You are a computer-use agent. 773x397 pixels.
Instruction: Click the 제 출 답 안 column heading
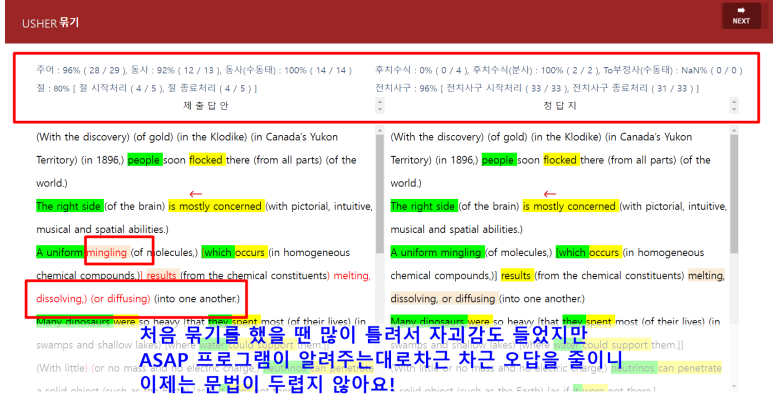pos(206,106)
